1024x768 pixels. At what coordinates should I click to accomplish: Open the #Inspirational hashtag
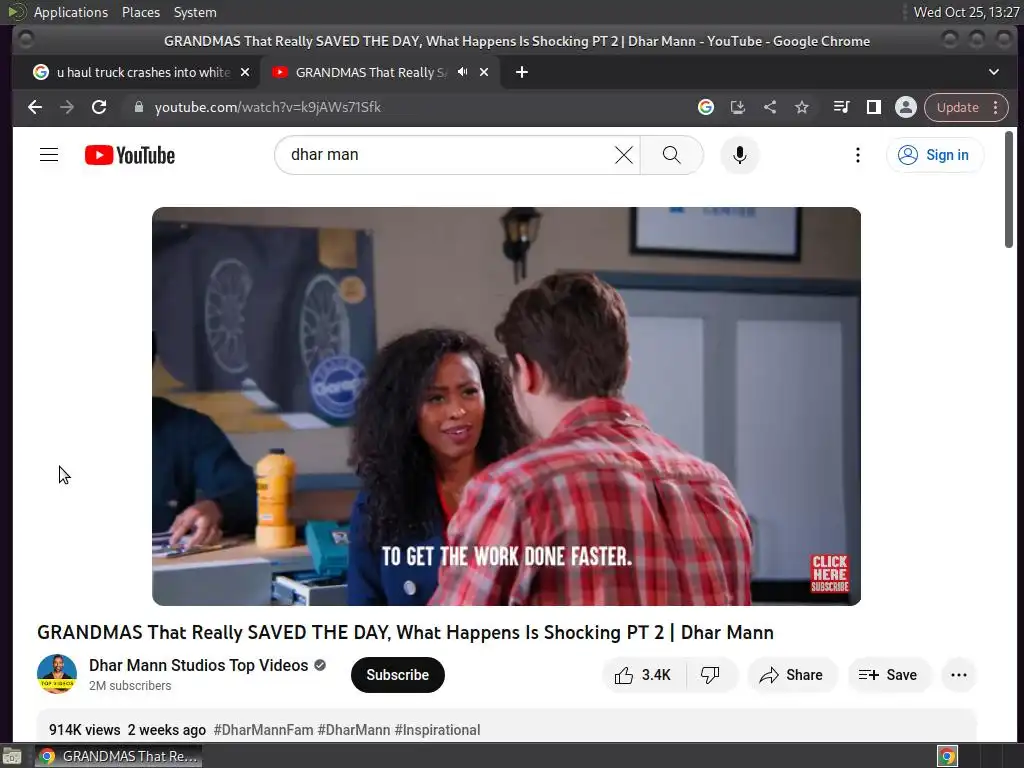437,729
